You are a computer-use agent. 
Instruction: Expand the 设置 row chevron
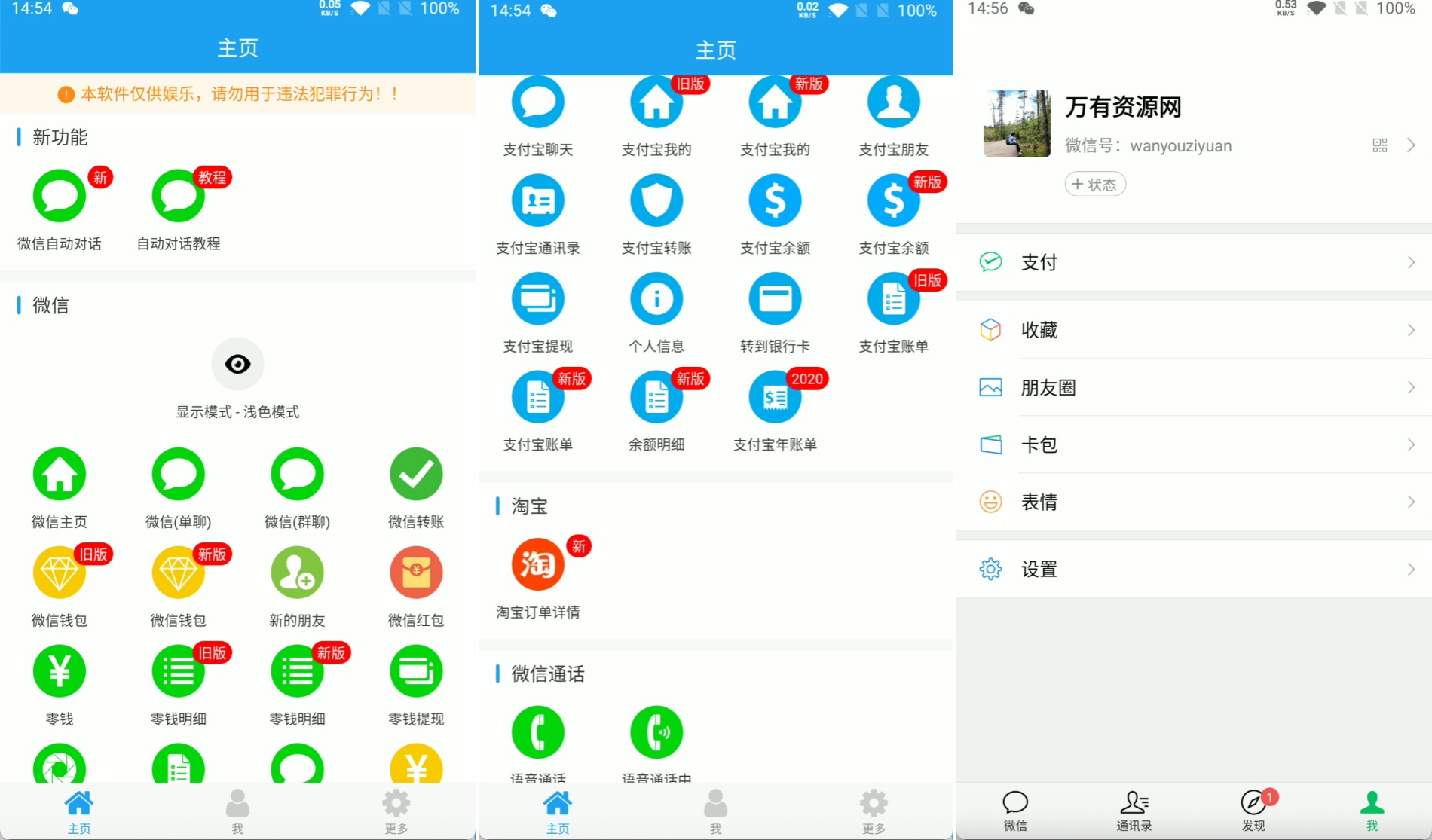1411,570
